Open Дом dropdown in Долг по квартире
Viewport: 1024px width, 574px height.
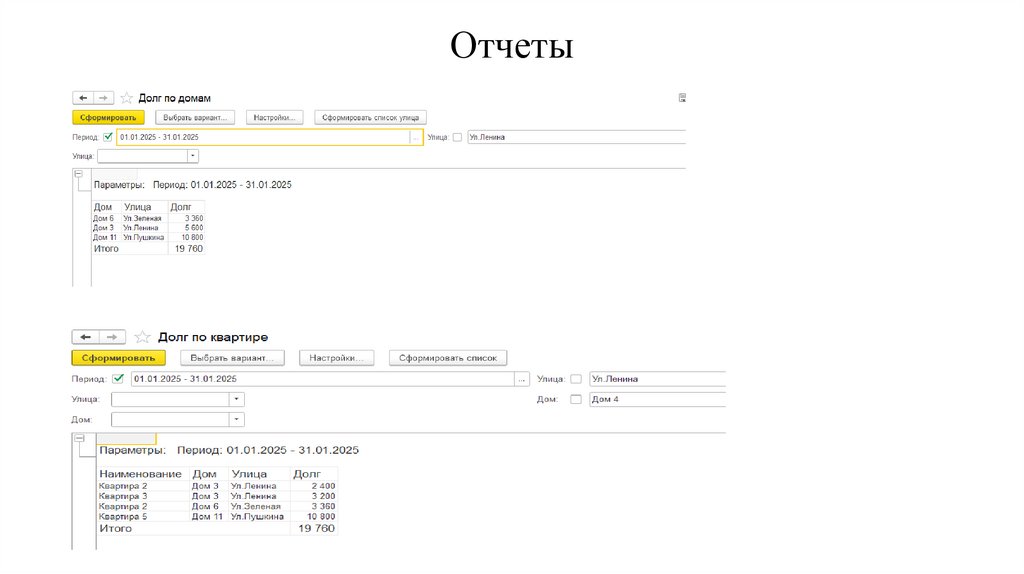click(x=236, y=419)
